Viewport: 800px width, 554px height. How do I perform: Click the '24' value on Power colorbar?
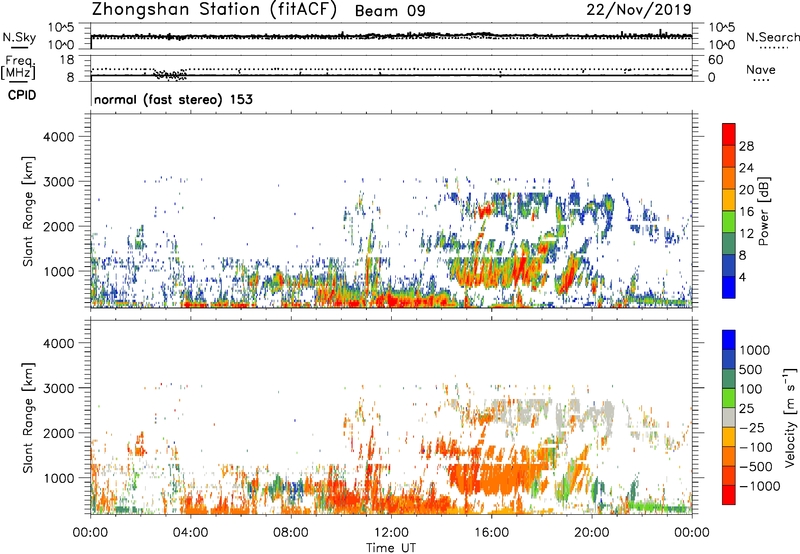[746, 168]
